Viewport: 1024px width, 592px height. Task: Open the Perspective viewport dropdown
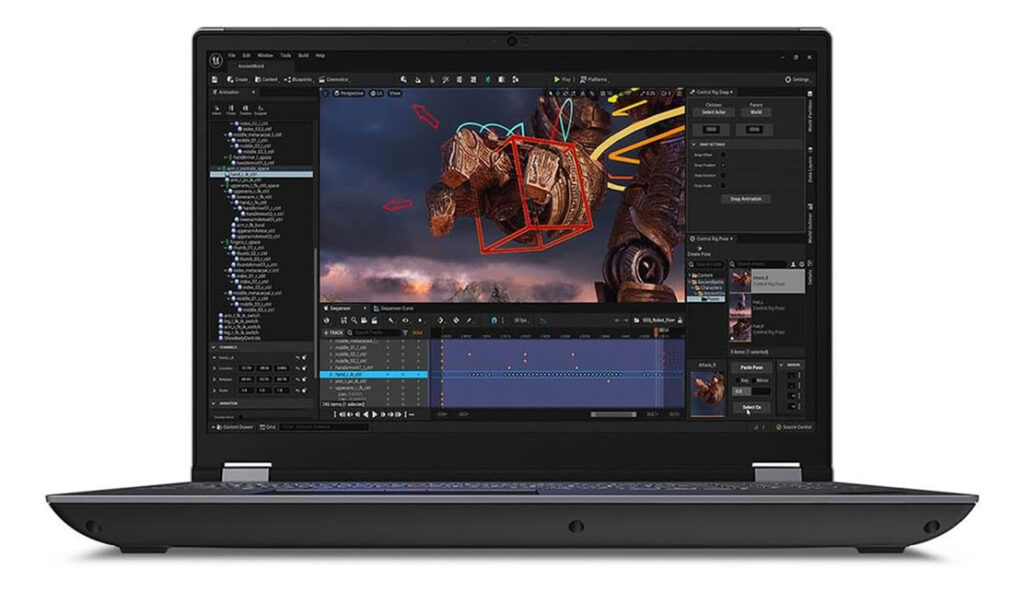pyautogui.click(x=349, y=93)
